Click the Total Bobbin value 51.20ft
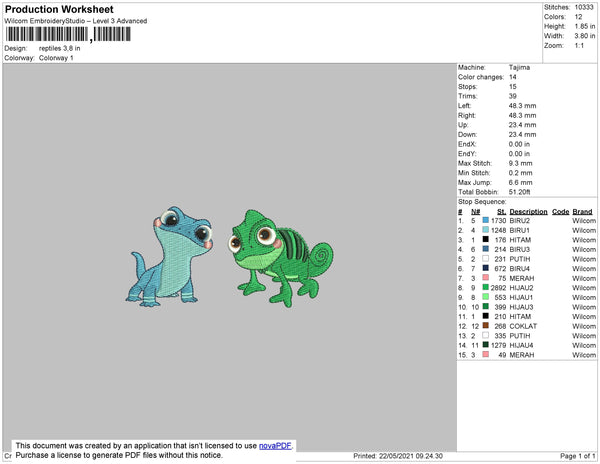Viewport: 600px width, 464px height. pos(519,192)
